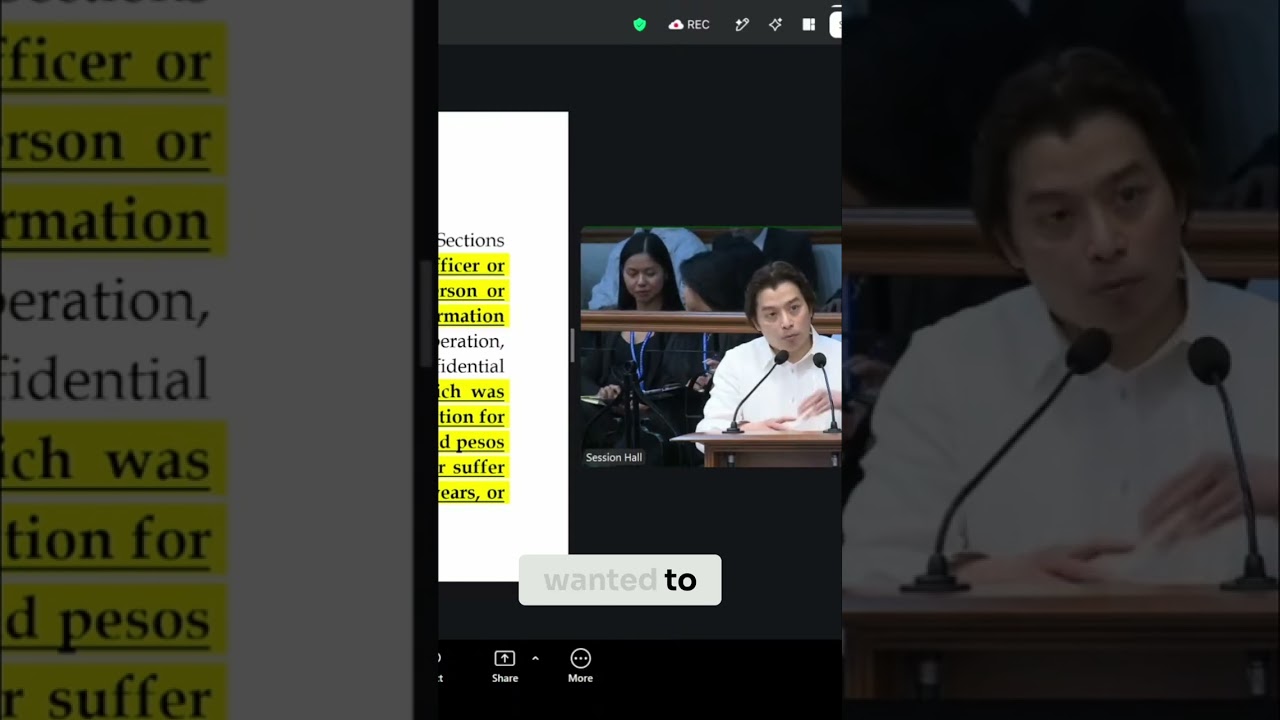This screenshot has width=1280, height=720.
Task: Click the word 'Sections' in shared document
Action: 471,240
